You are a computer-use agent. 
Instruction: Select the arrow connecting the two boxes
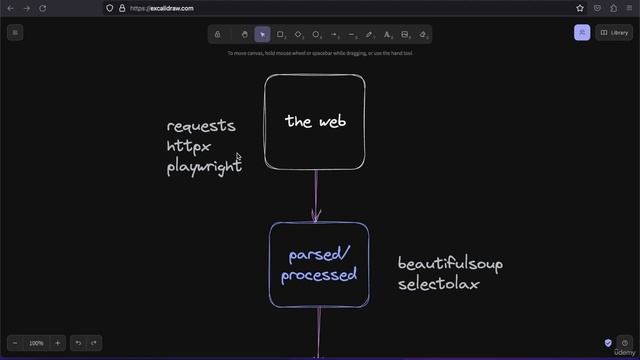tap(316, 196)
